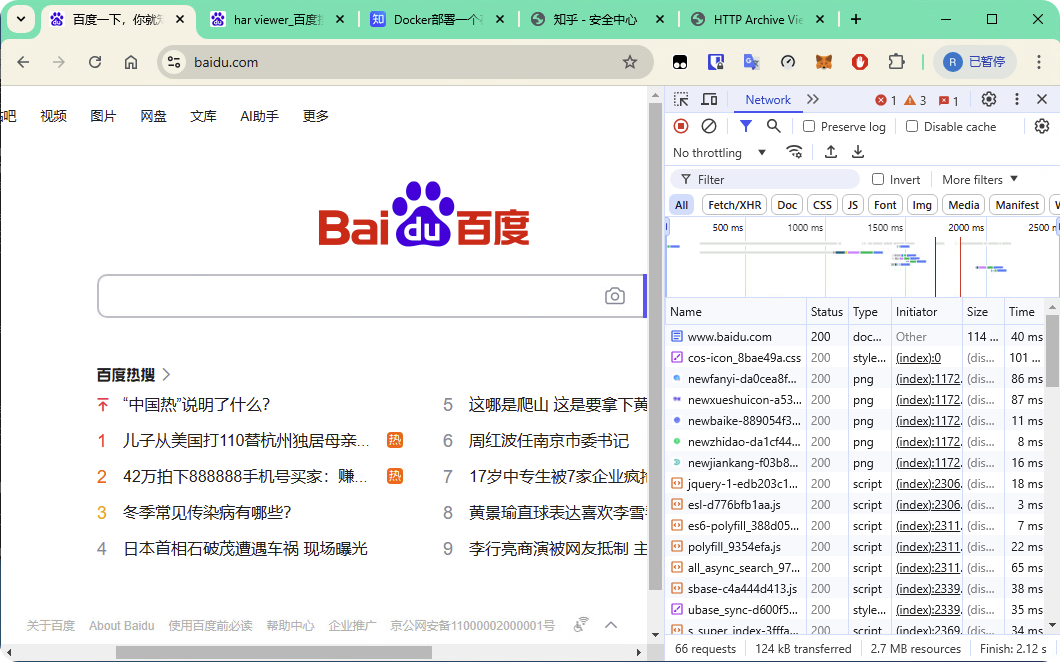The width and height of the screenshot is (1060, 662).
Task: Stop recording the network log
Action: point(681,126)
